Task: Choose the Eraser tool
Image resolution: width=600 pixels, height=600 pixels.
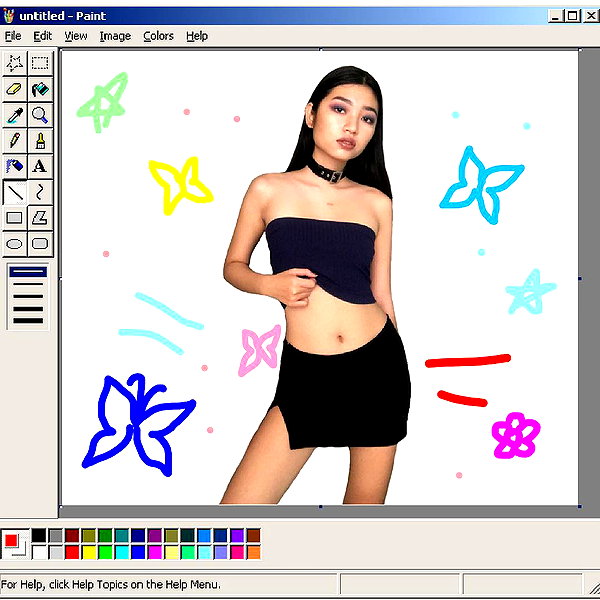Action: [15, 89]
